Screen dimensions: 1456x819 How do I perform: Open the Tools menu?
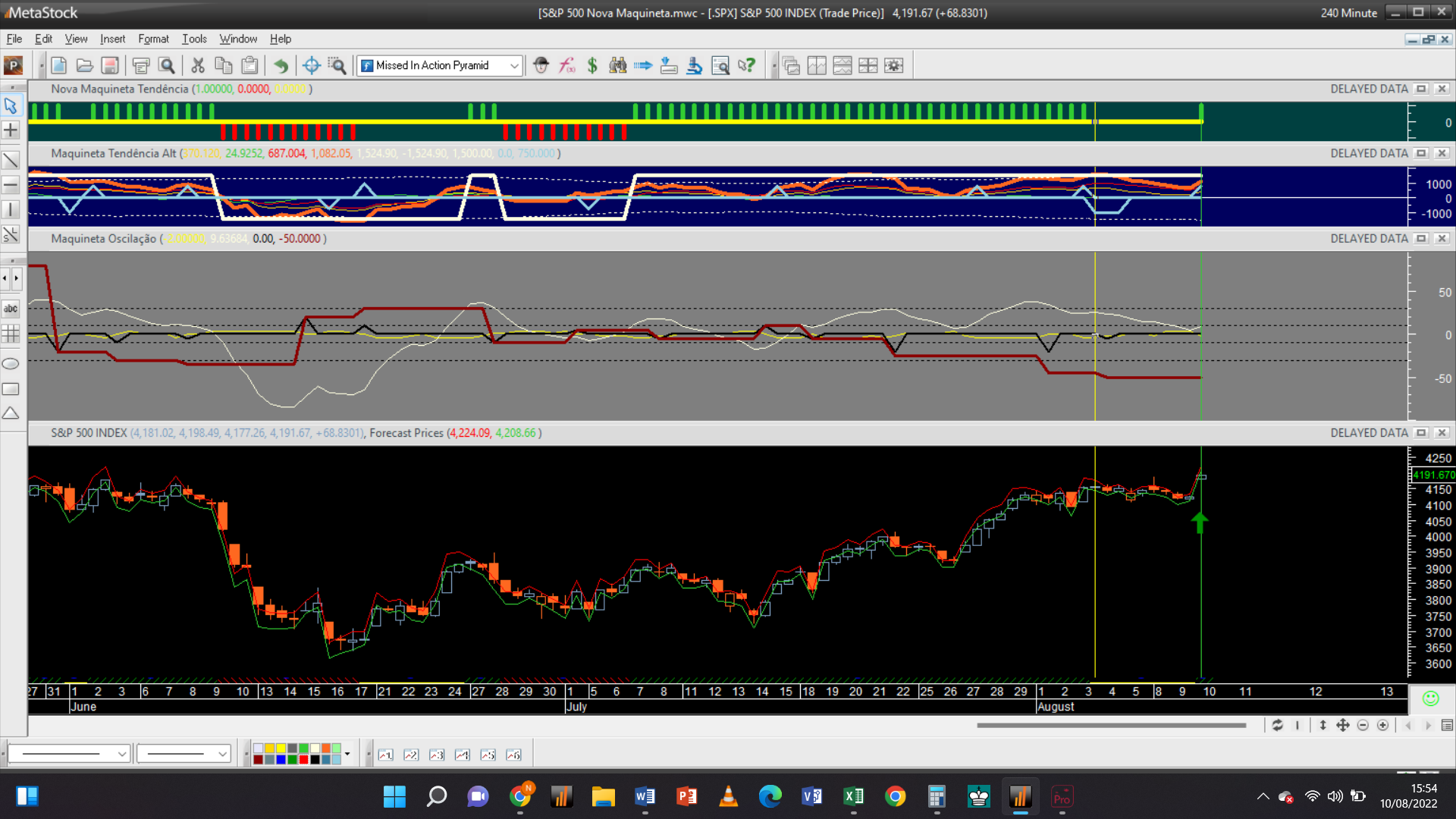click(193, 39)
